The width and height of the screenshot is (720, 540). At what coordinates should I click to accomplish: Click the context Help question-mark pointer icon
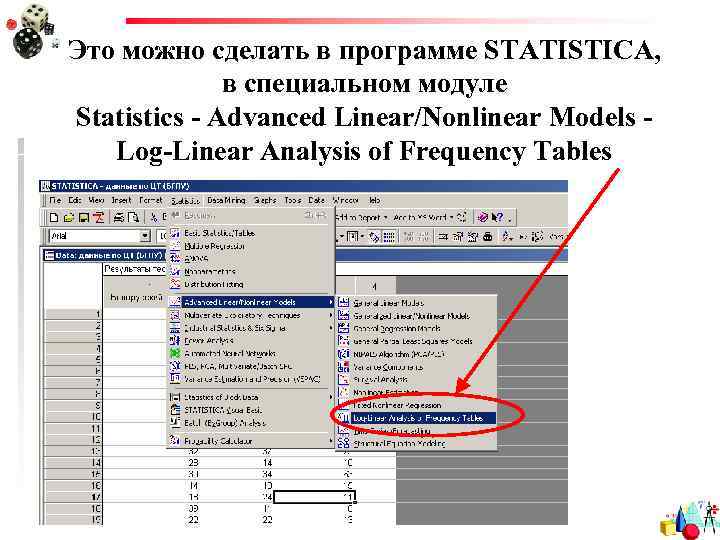[497, 217]
